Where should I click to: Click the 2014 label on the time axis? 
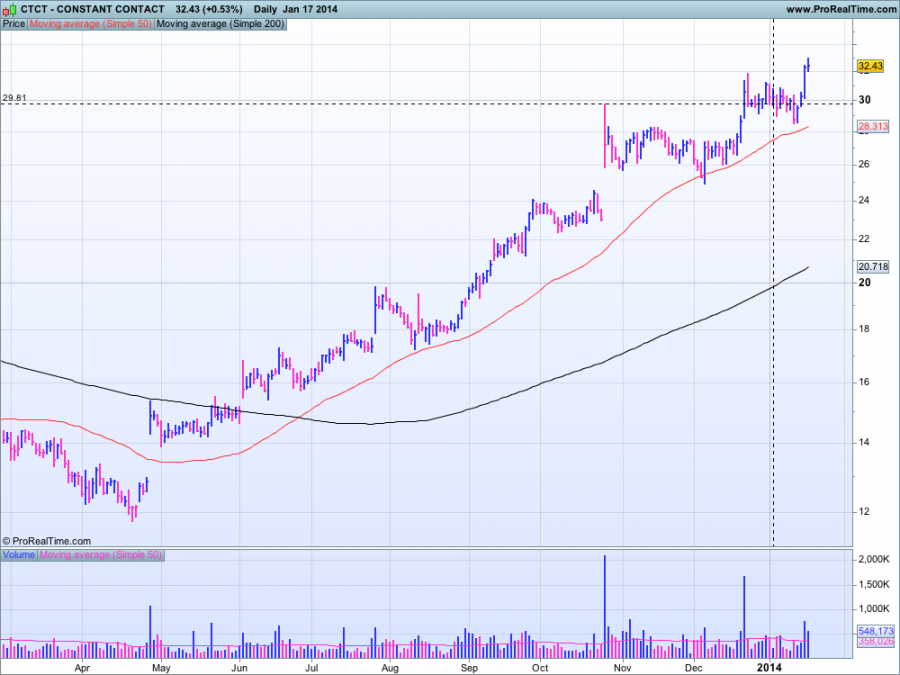point(769,668)
